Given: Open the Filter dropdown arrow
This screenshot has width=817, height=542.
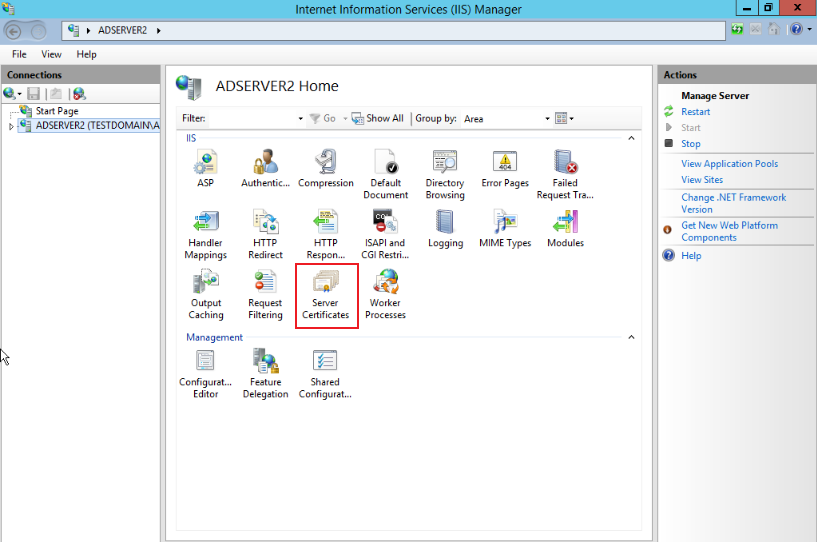Looking at the screenshot, I should pyautogui.click(x=301, y=119).
